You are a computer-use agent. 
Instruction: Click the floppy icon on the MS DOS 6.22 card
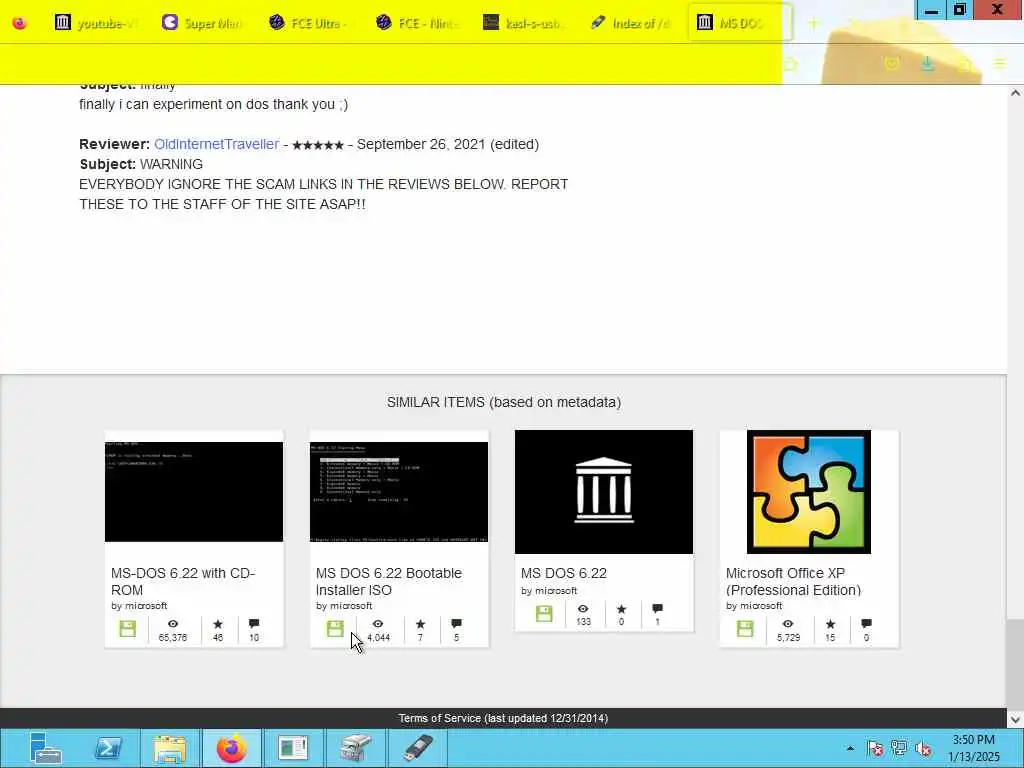(x=544, y=613)
